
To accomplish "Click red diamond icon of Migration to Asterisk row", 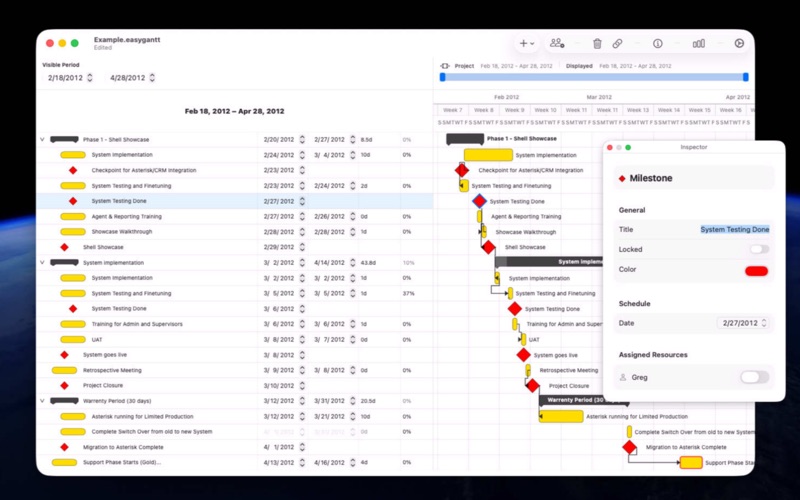I will pyautogui.click(x=64, y=447).
